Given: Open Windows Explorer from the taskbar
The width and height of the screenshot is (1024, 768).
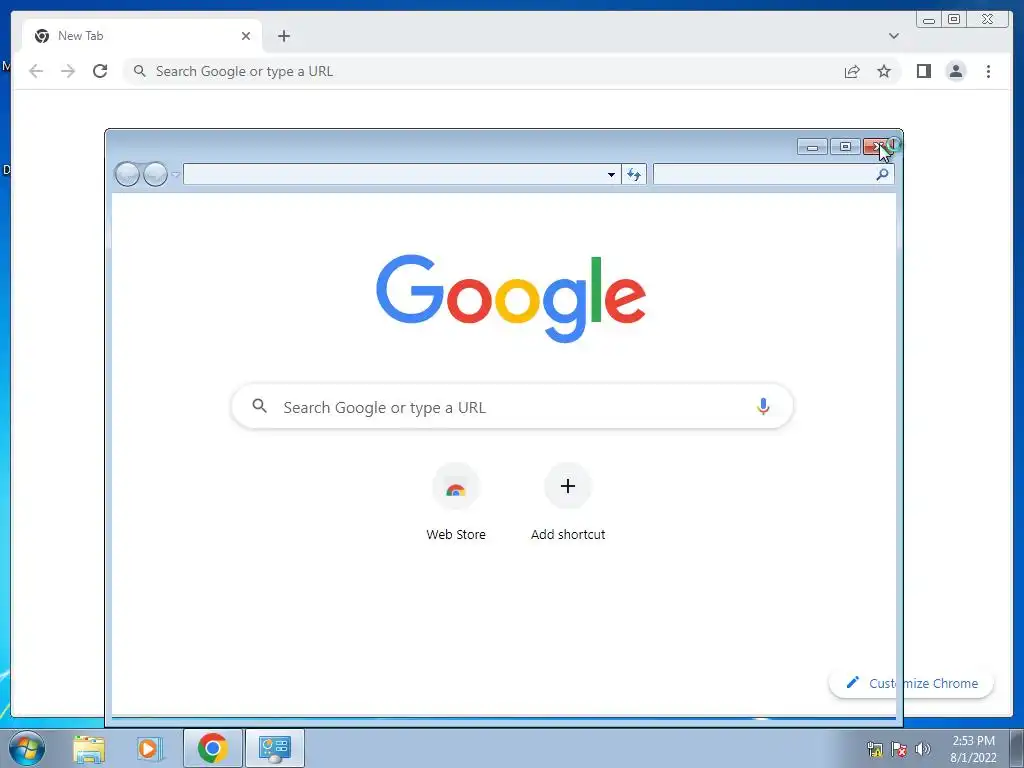Looking at the screenshot, I should coord(89,748).
